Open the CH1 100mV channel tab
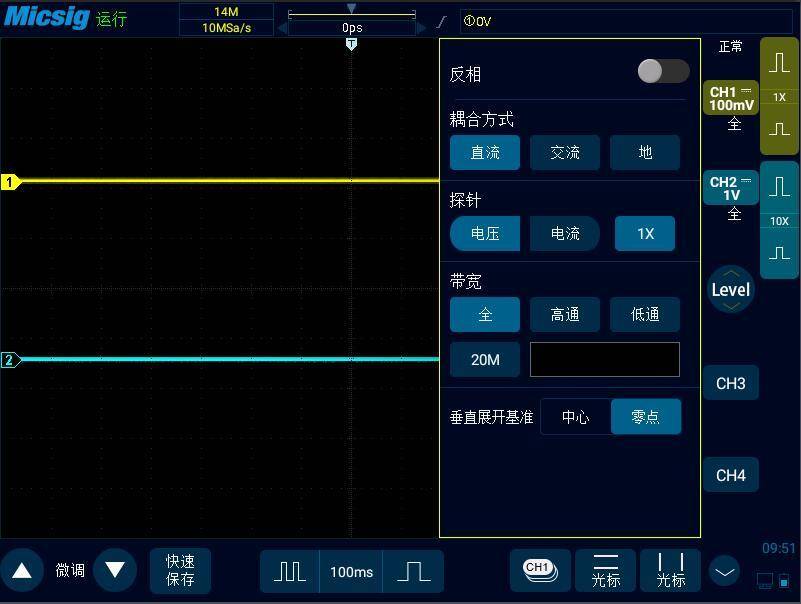 click(731, 98)
